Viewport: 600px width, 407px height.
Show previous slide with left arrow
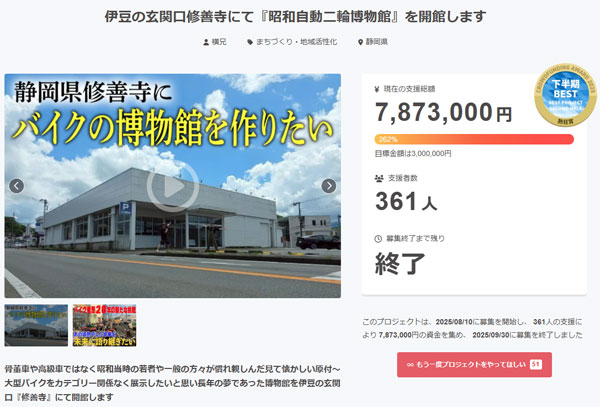16,186
